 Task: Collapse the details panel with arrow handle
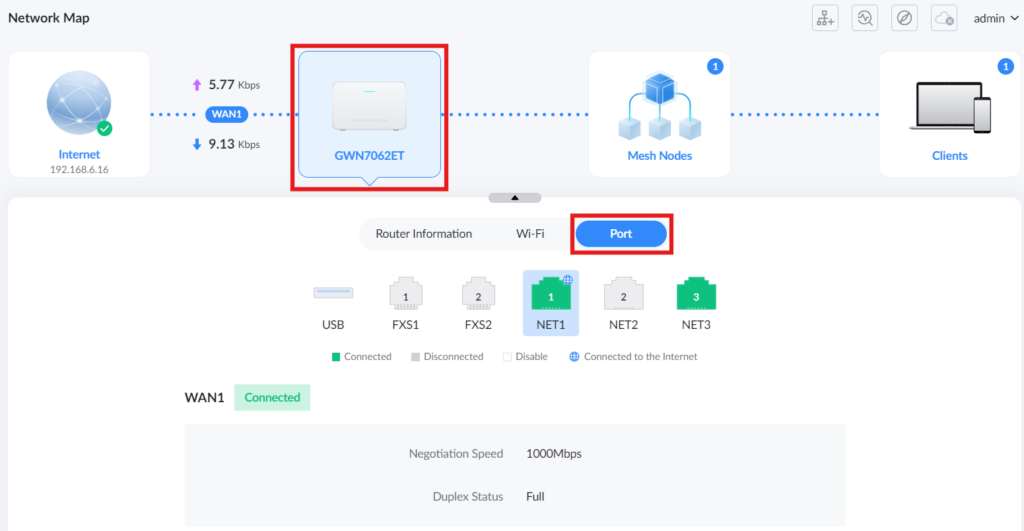(515, 197)
